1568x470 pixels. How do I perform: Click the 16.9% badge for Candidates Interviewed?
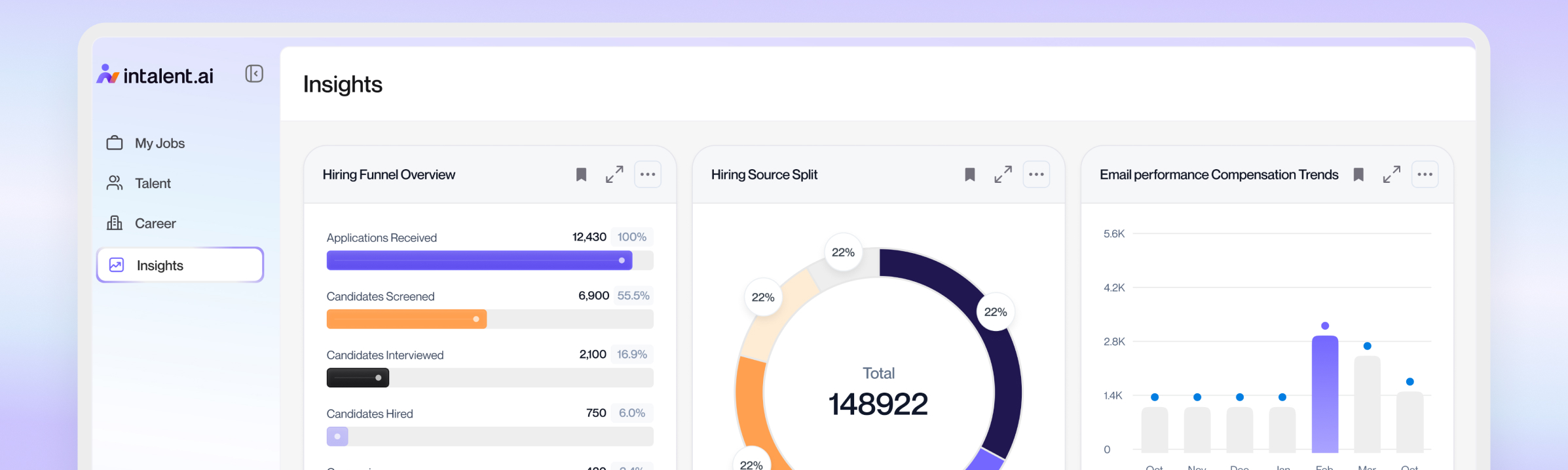(x=632, y=354)
